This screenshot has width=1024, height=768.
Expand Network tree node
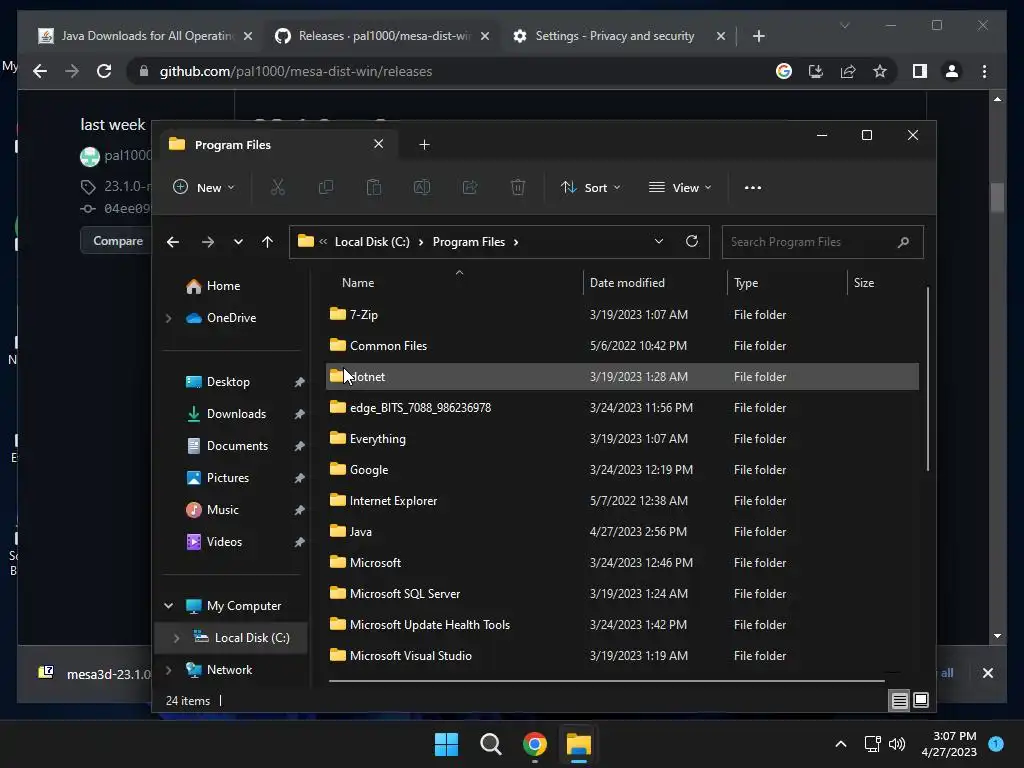(x=168, y=670)
